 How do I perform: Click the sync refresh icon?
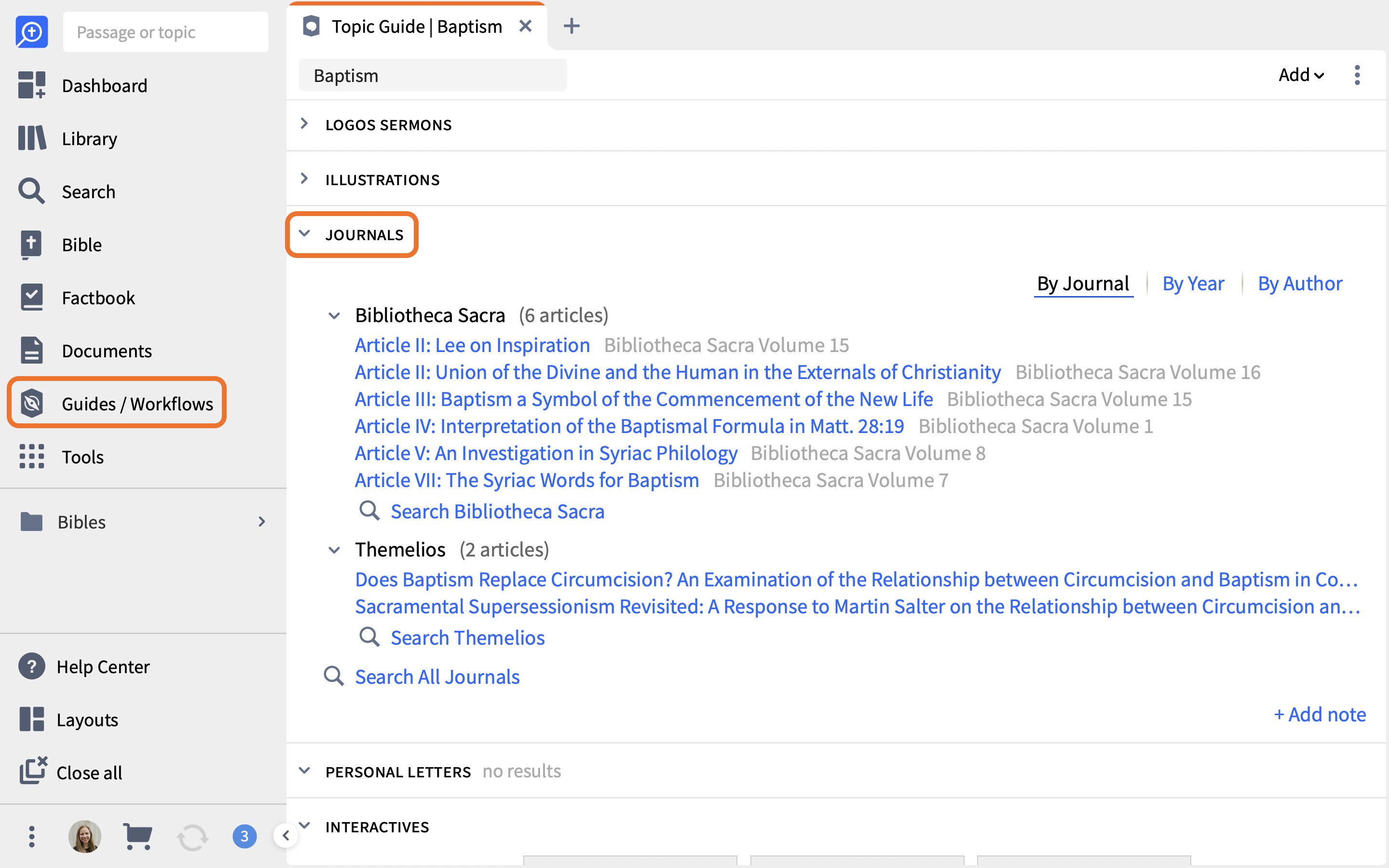coord(192,838)
